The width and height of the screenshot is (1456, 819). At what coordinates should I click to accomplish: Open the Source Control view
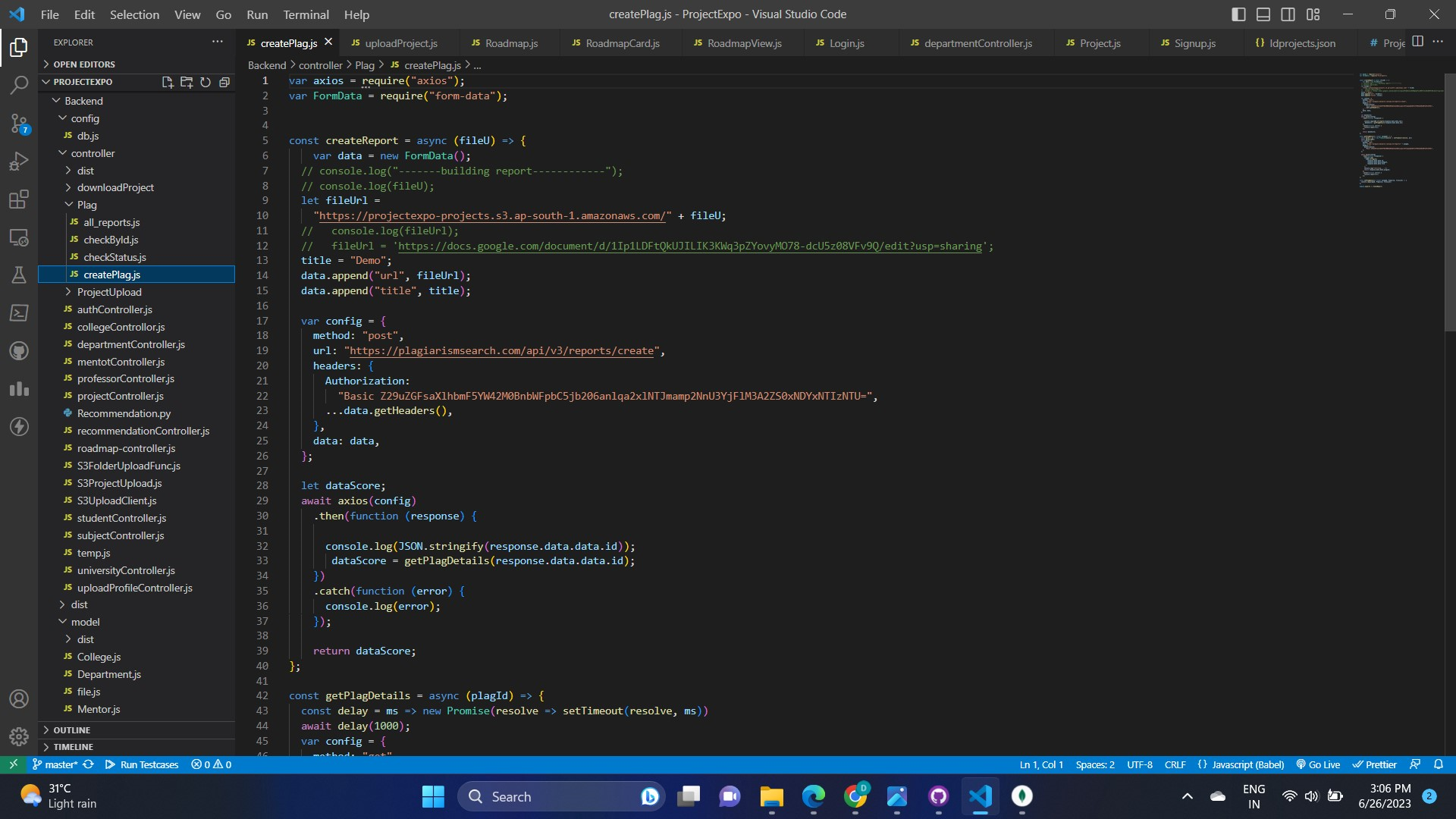[19, 123]
